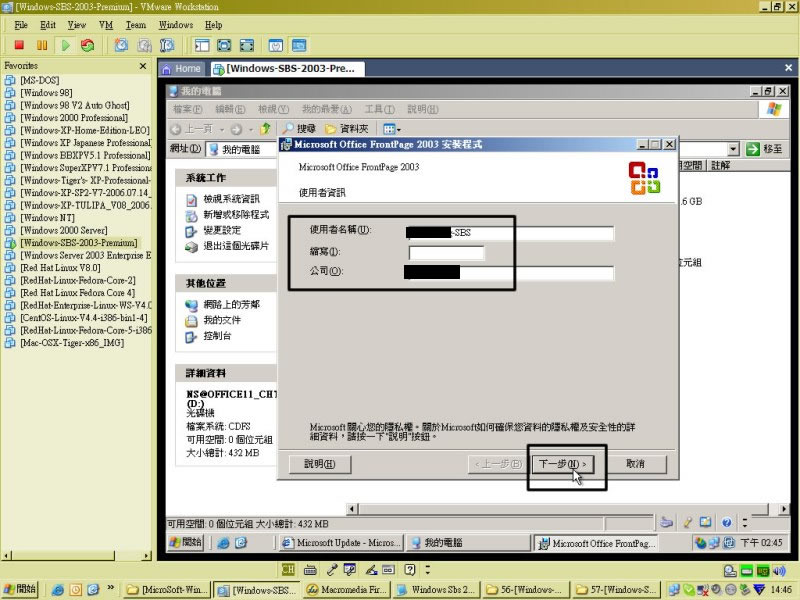800x600 pixels.
Task: Click 搜尋 search icon in Explorer
Action: click(299, 129)
